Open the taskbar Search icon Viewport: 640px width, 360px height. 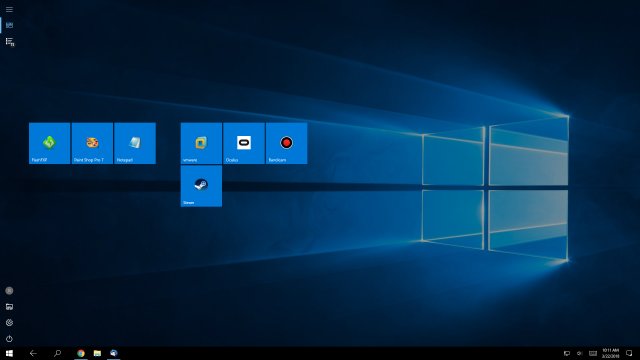coord(58,353)
